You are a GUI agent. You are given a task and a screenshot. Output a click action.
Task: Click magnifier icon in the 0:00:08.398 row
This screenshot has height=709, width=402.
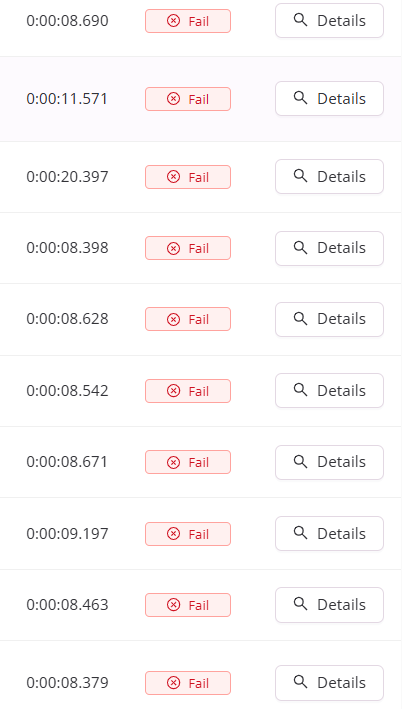click(301, 247)
